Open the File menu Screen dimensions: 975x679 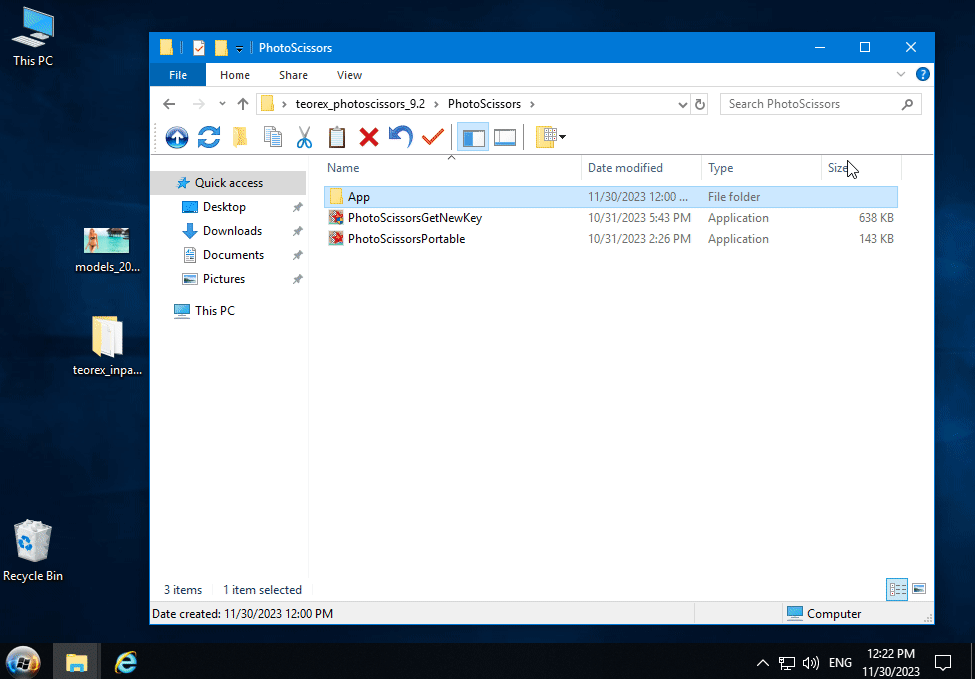point(178,75)
